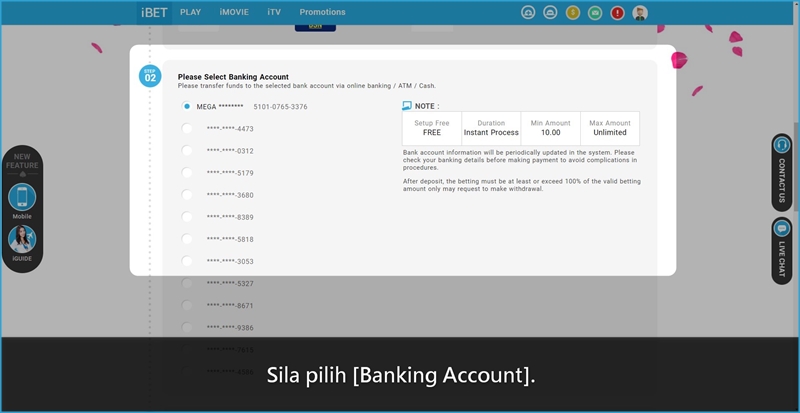Open the user profile avatar
Viewport: 800px width, 413px height.
click(640, 13)
